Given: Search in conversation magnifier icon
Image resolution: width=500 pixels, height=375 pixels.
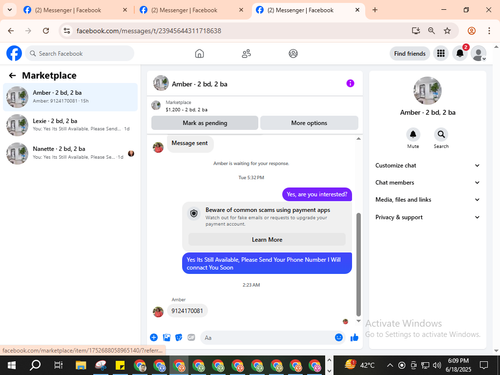Looking at the screenshot, I should [441, 135].
